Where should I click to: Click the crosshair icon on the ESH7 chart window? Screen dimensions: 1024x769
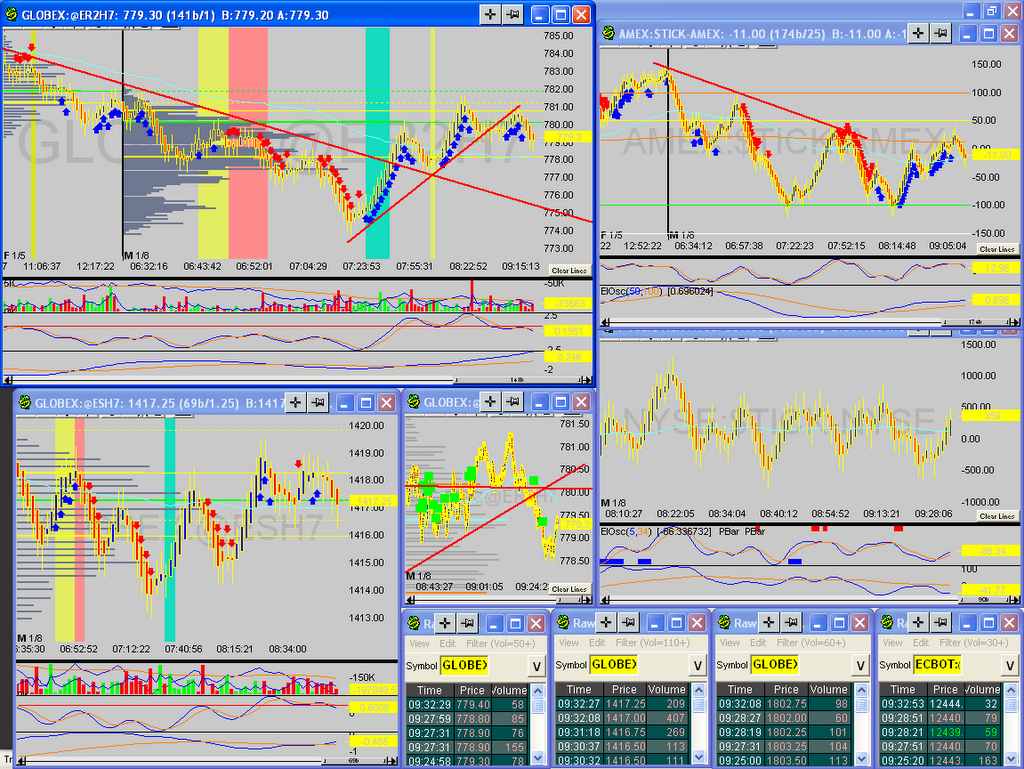[296, 402]
